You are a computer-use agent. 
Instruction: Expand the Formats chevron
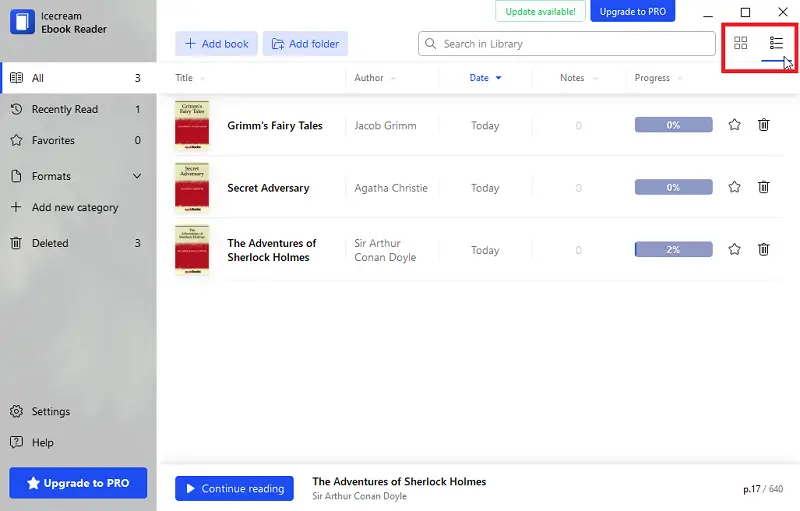pos(137,176)
